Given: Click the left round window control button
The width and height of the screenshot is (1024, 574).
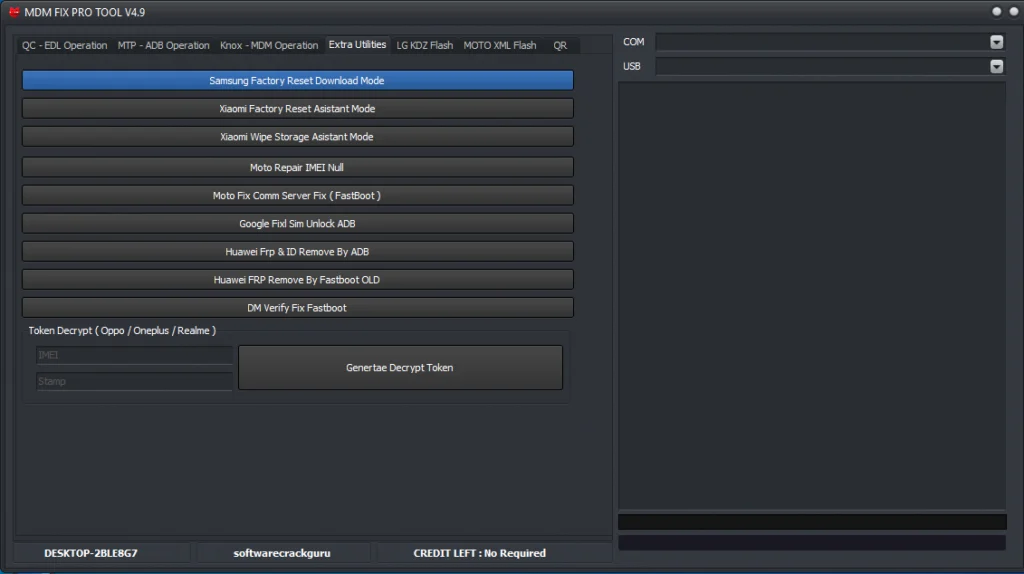Looking at the screenshot, I should 997,12.
